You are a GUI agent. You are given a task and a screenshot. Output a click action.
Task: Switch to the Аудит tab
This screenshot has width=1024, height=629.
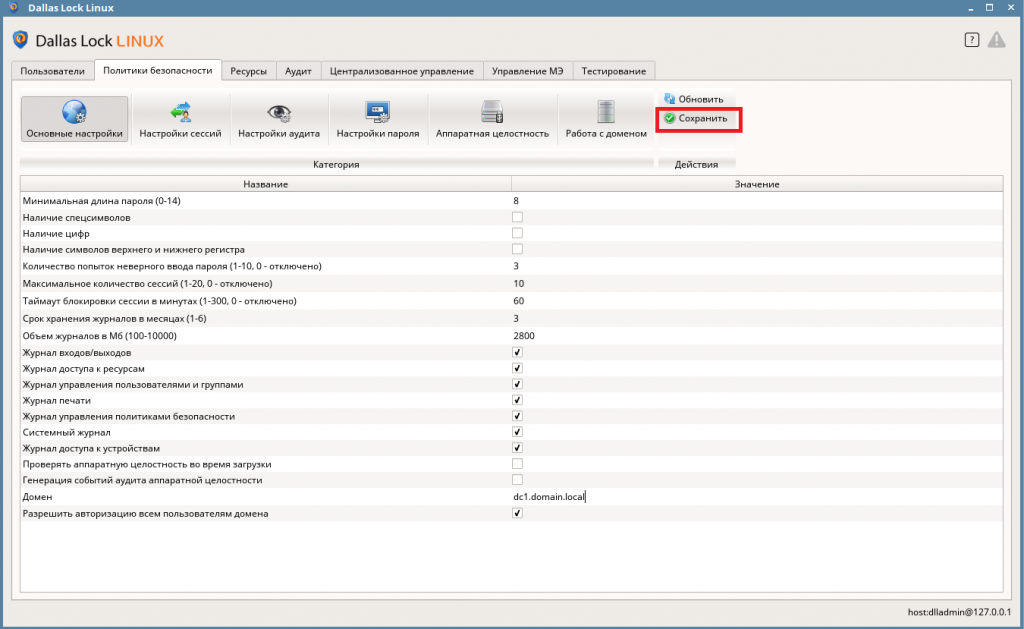point(298,71)
